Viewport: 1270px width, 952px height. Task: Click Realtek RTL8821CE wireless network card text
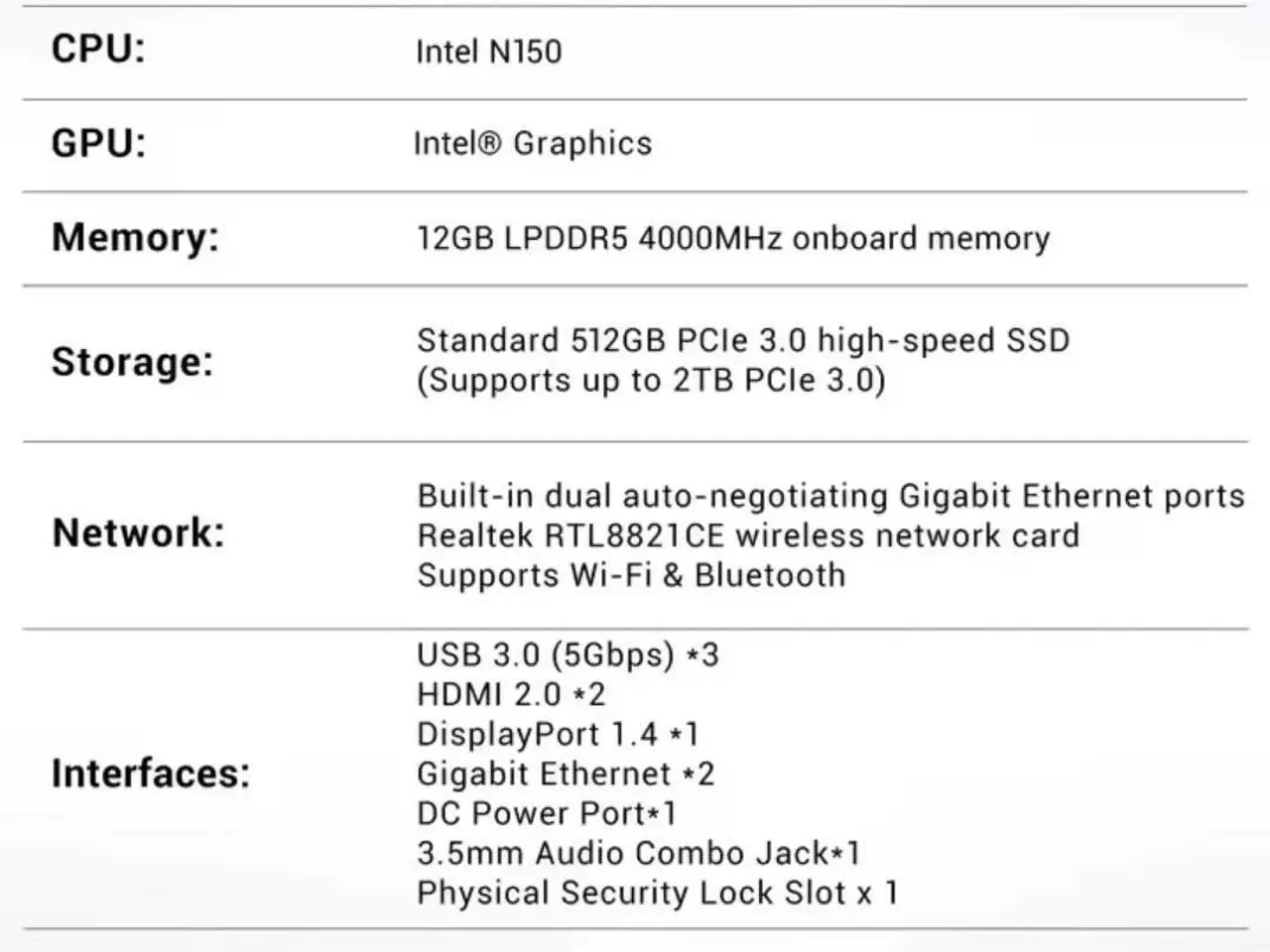(x=748, y=535)
